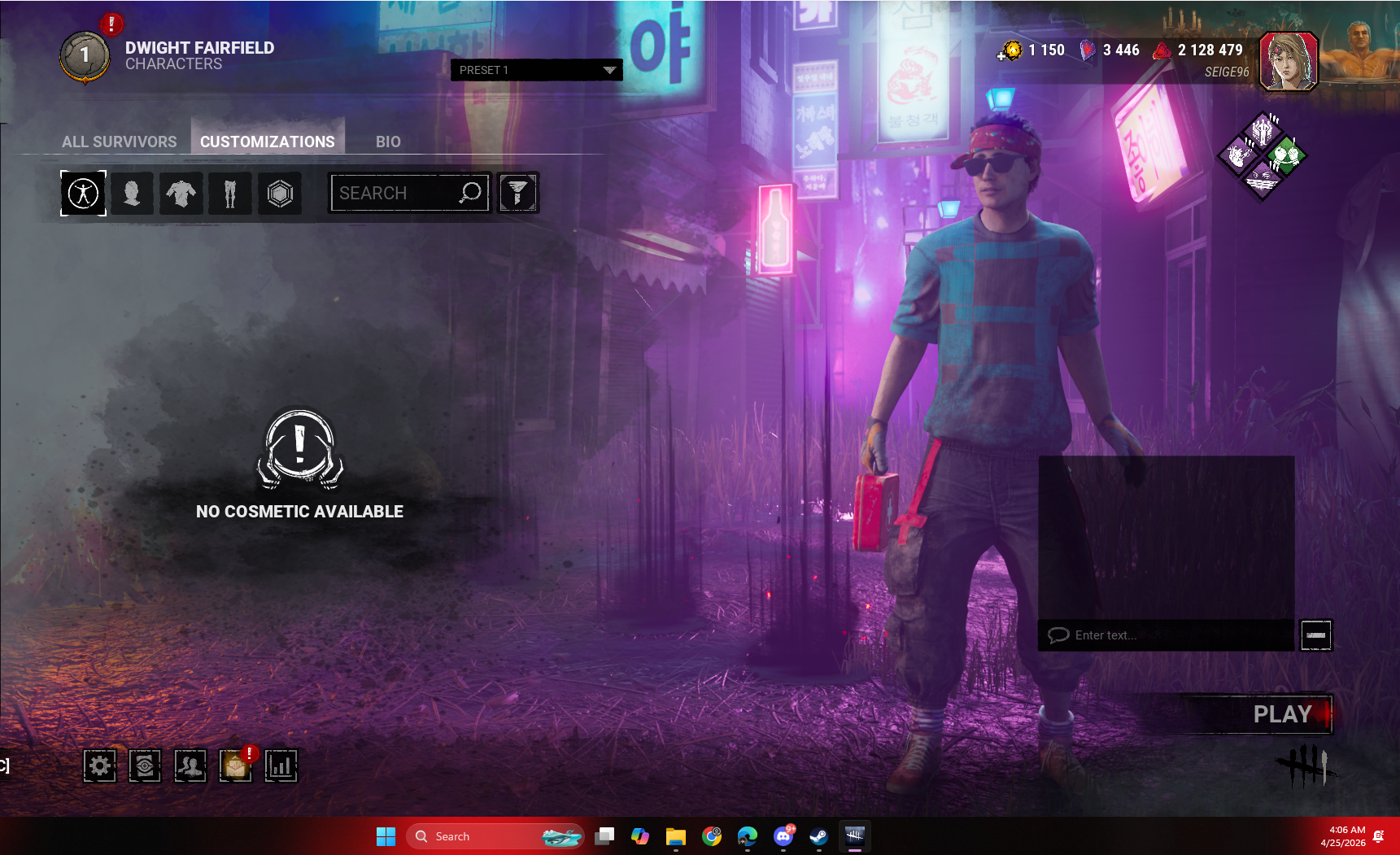Select the bottom perk with eyes icon
Screen dimensions: 1400x855
(1263, 178)
